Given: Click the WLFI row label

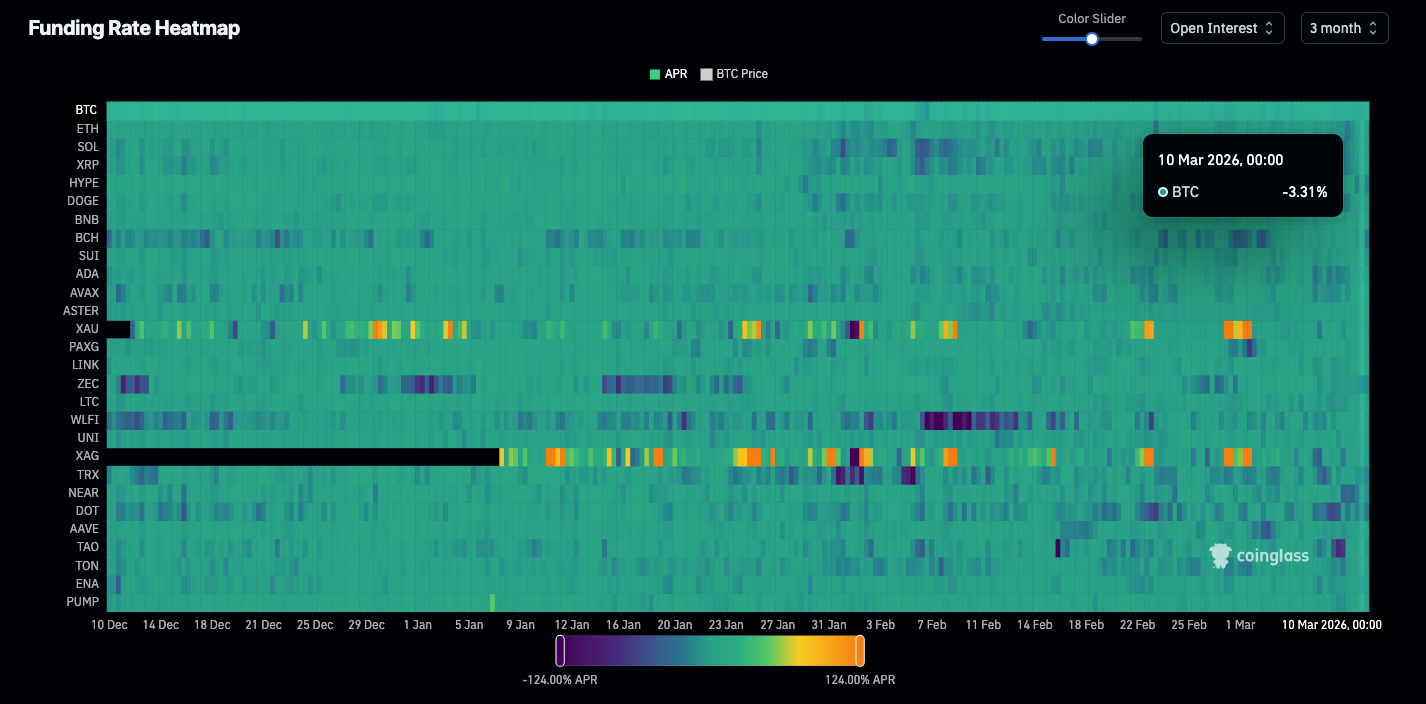Looking at the screenshot, I should click(x=85, y=420).
